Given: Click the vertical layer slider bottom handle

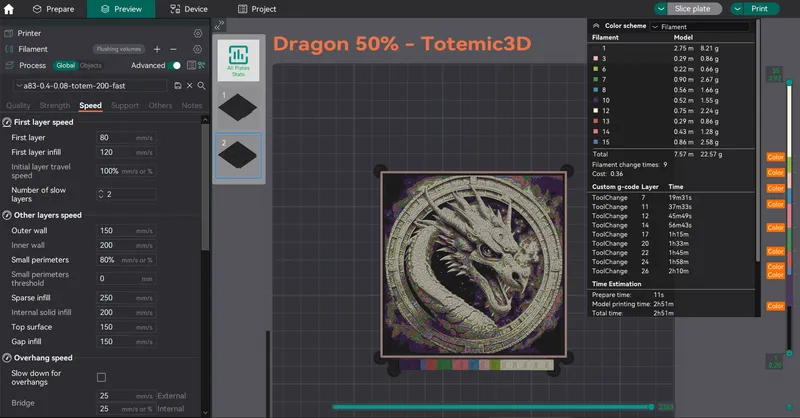Looking at the screenshot, I should pos(789,353).
